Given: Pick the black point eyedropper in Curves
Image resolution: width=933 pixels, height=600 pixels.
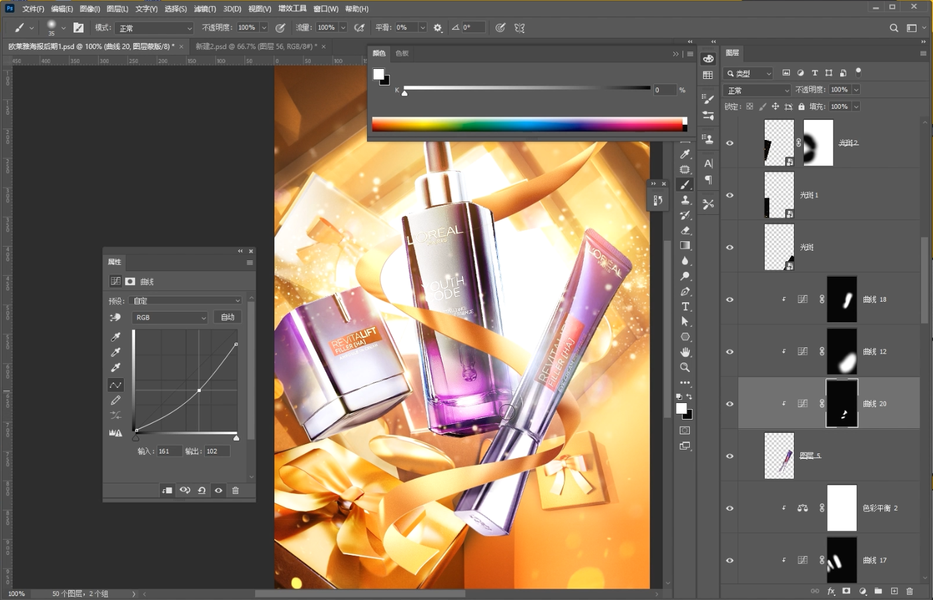Looking at the screenshot, I should point(115,337).
